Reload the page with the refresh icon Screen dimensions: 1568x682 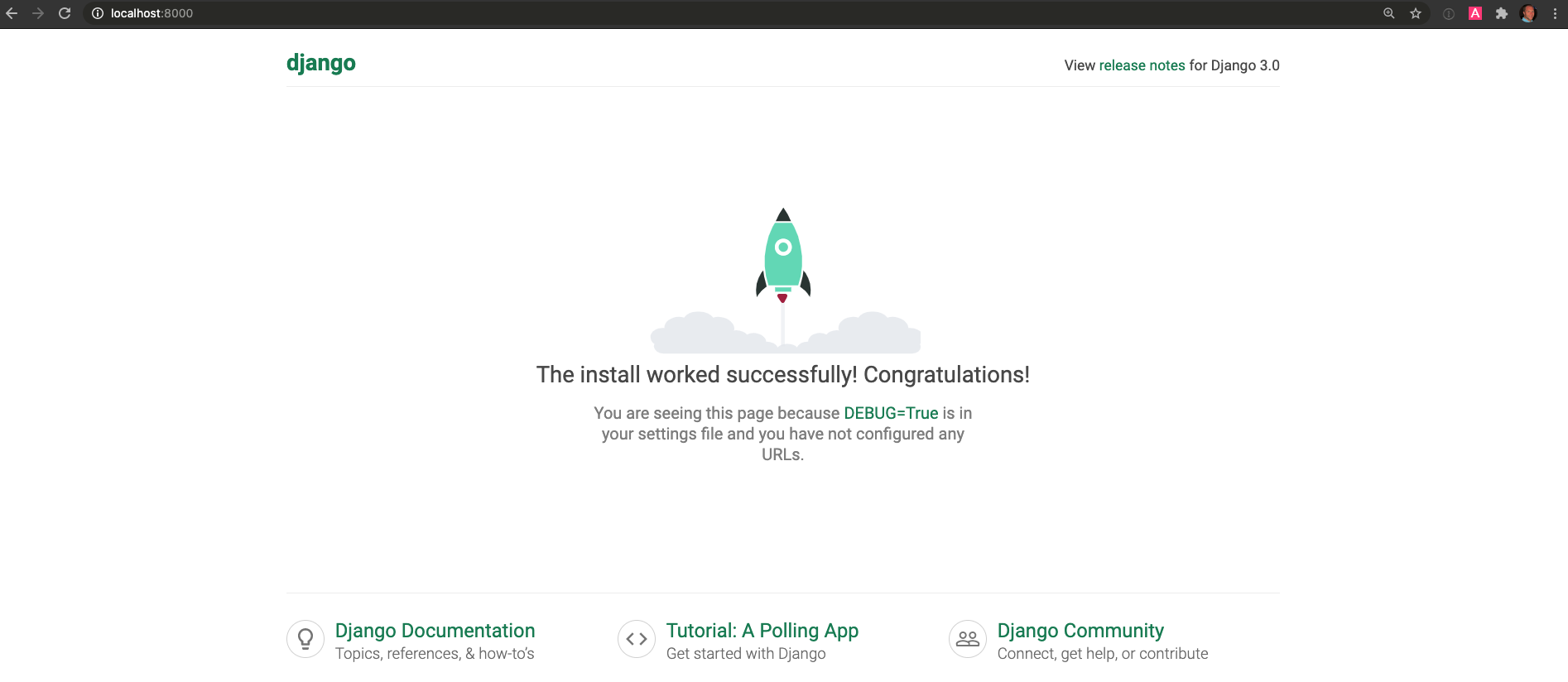(x=65, y=13)
